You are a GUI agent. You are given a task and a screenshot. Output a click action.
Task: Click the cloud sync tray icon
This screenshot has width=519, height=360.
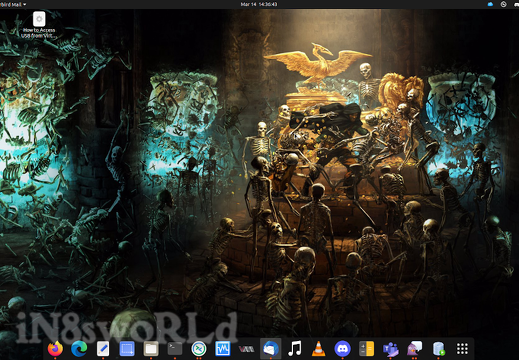point(490,4)
